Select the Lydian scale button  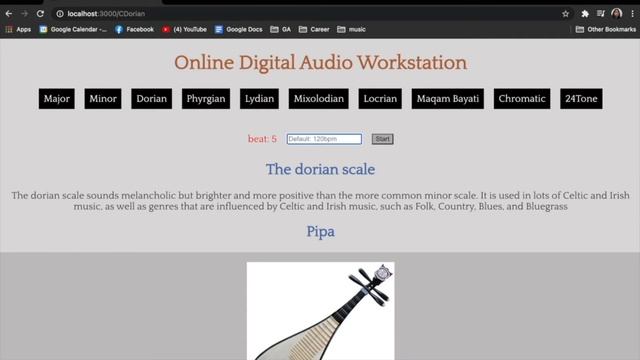coord(259,99)
